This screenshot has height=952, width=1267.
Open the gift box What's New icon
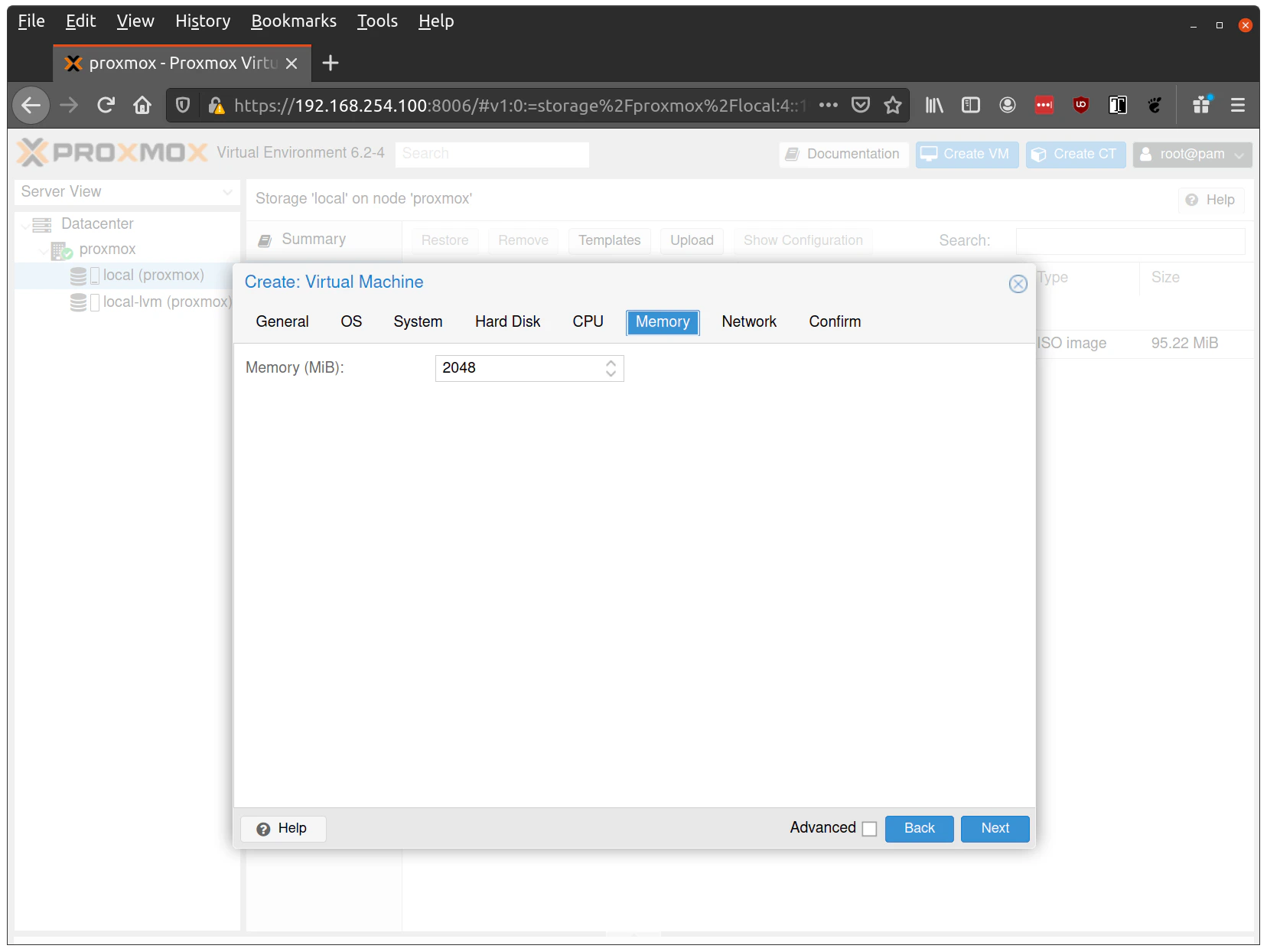coord(1202,105)
